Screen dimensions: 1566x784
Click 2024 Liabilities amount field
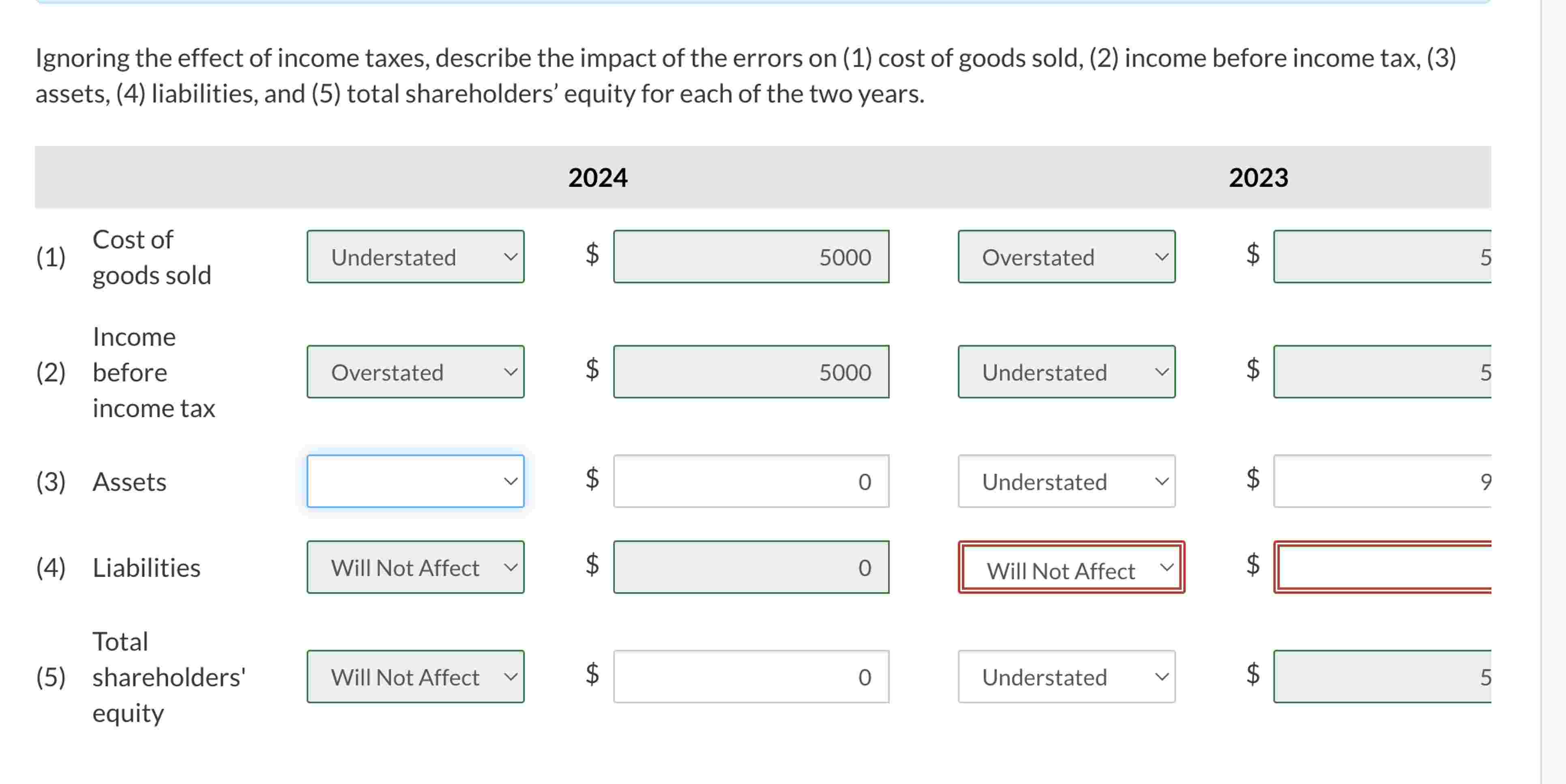coord(751,567)
